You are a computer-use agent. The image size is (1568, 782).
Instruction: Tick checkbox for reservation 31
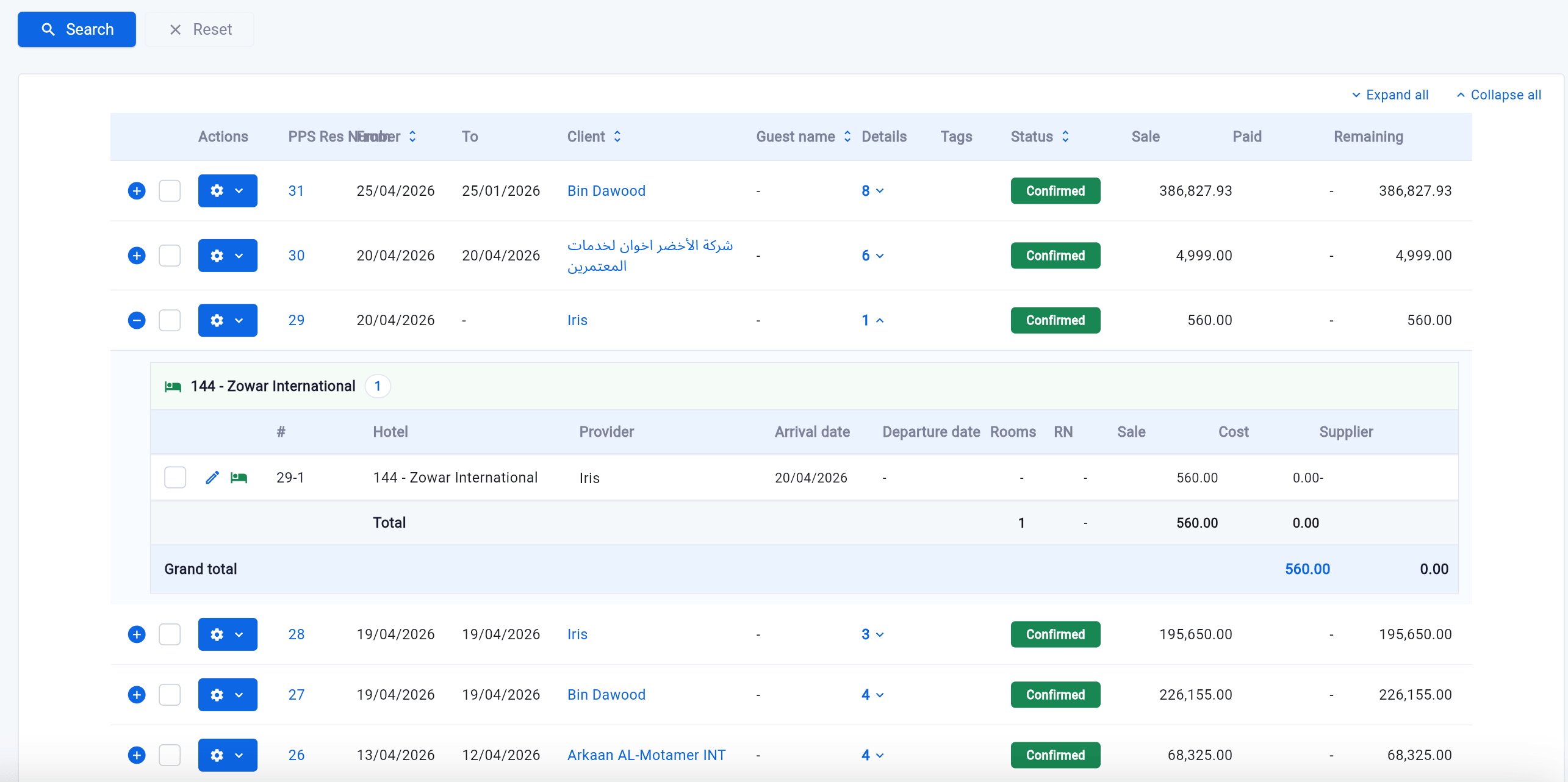[170, 191]
